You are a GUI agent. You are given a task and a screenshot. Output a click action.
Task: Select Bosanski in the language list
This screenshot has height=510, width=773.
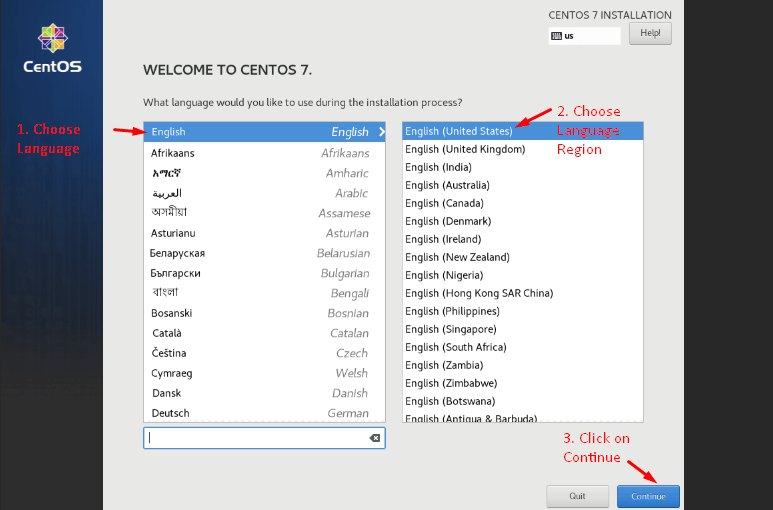pos(264,313)
